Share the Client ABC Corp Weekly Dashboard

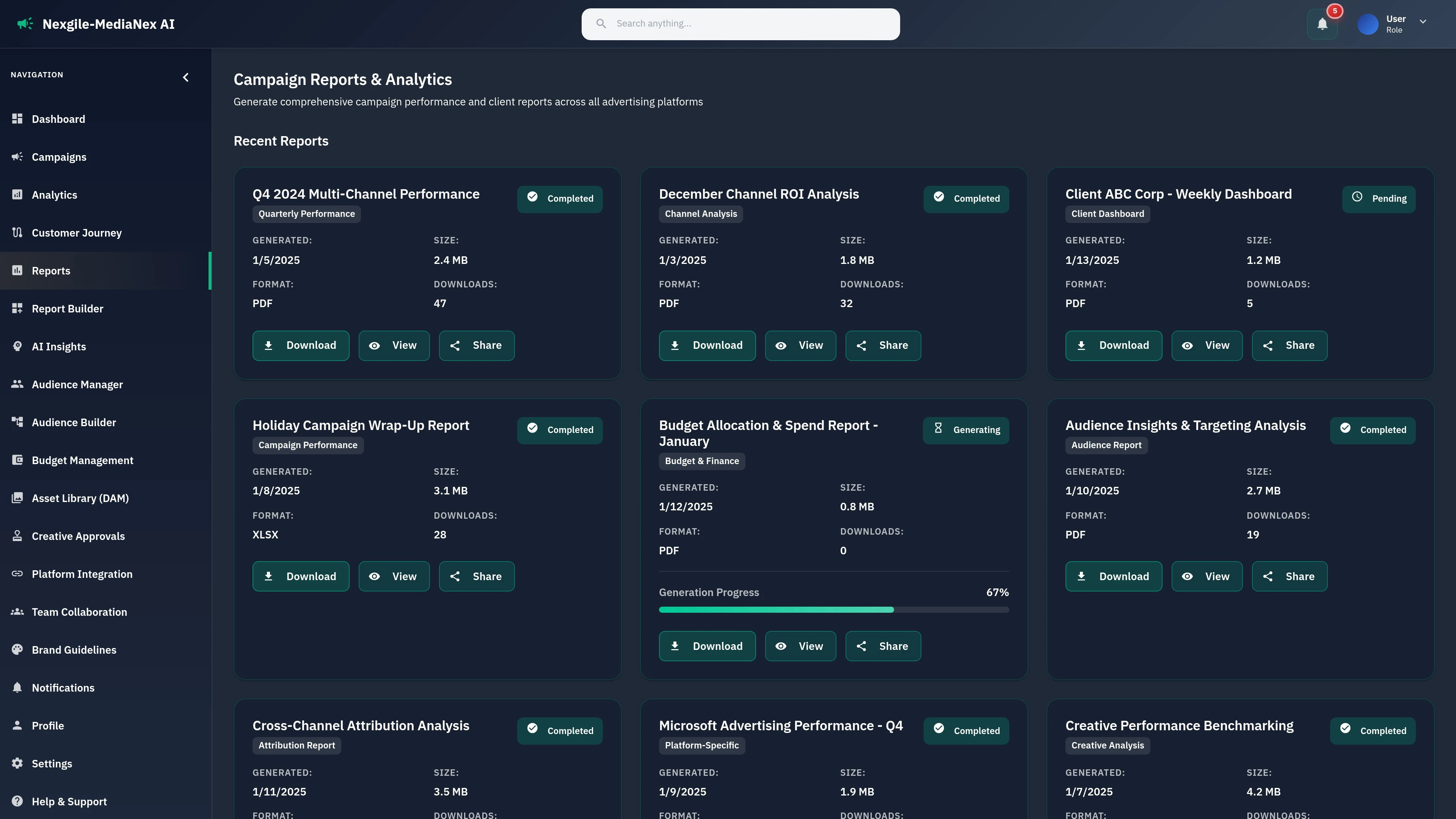[x=1289, y=345]
